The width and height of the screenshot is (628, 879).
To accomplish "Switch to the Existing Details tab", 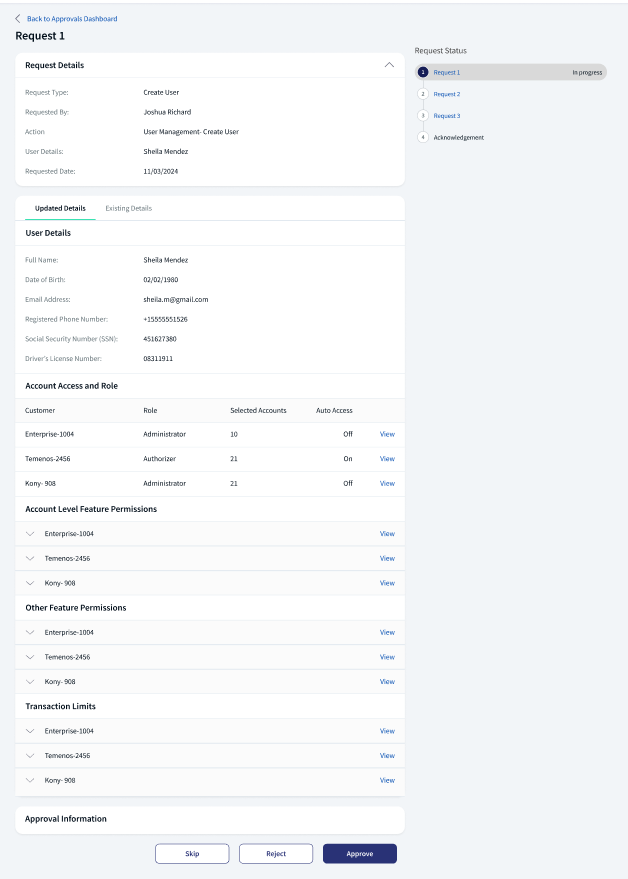I will [x=128, y=208].
